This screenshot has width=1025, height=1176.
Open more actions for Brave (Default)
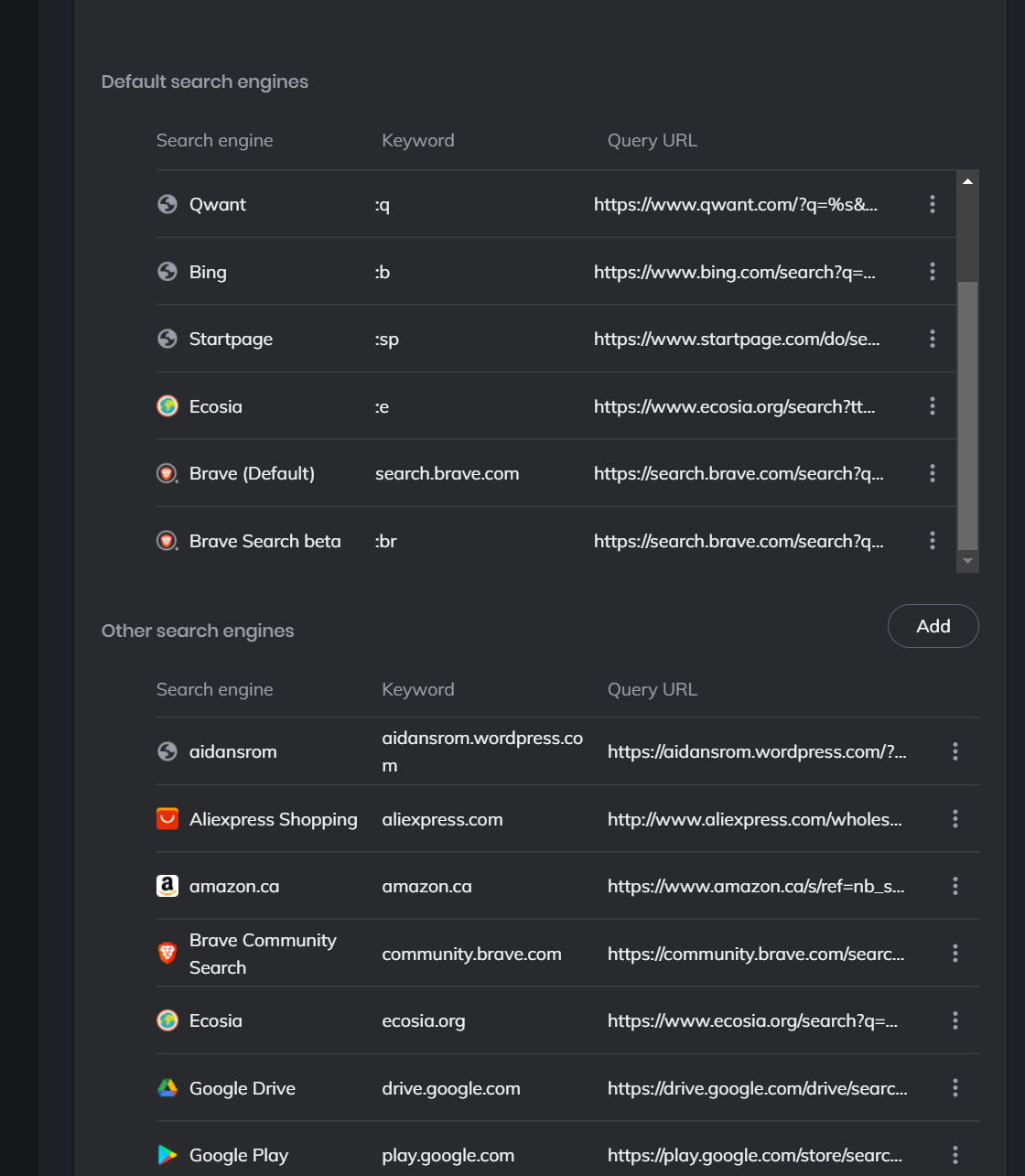coord(932,473)
